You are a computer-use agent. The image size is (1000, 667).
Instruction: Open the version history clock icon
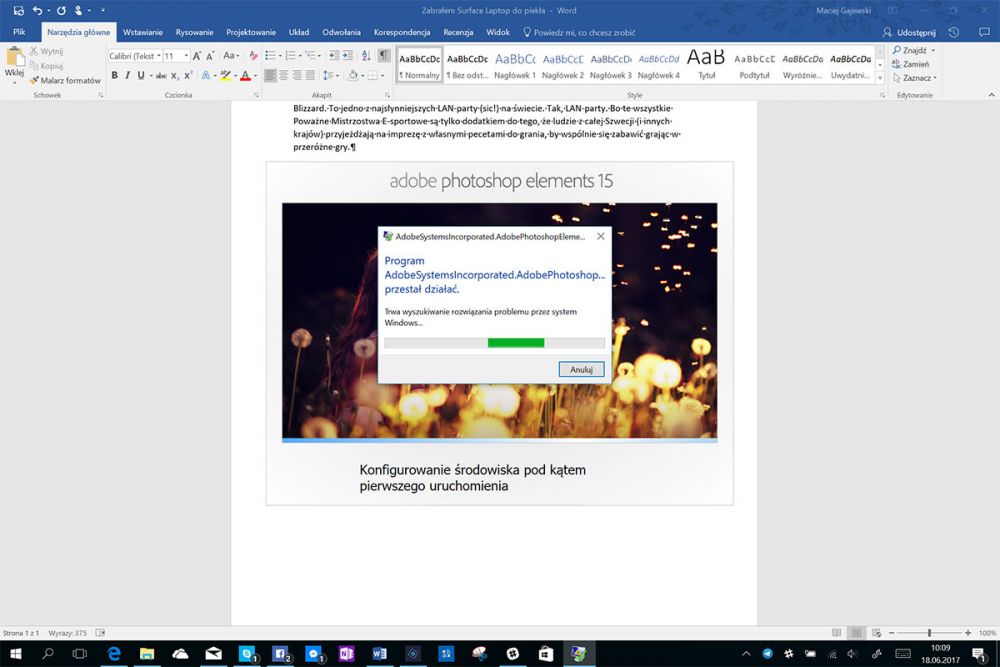click(x=953, y=32)
